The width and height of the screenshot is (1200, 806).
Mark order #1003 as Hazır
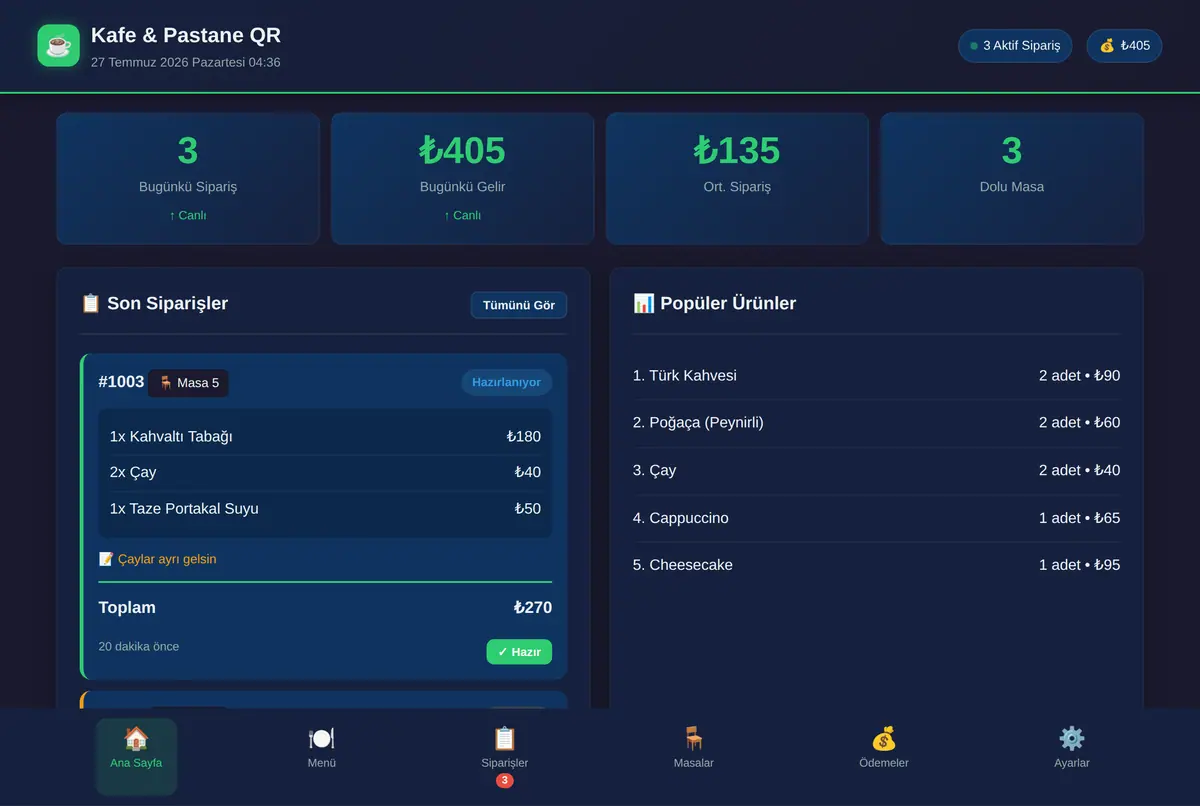click(x=519, y=652)
